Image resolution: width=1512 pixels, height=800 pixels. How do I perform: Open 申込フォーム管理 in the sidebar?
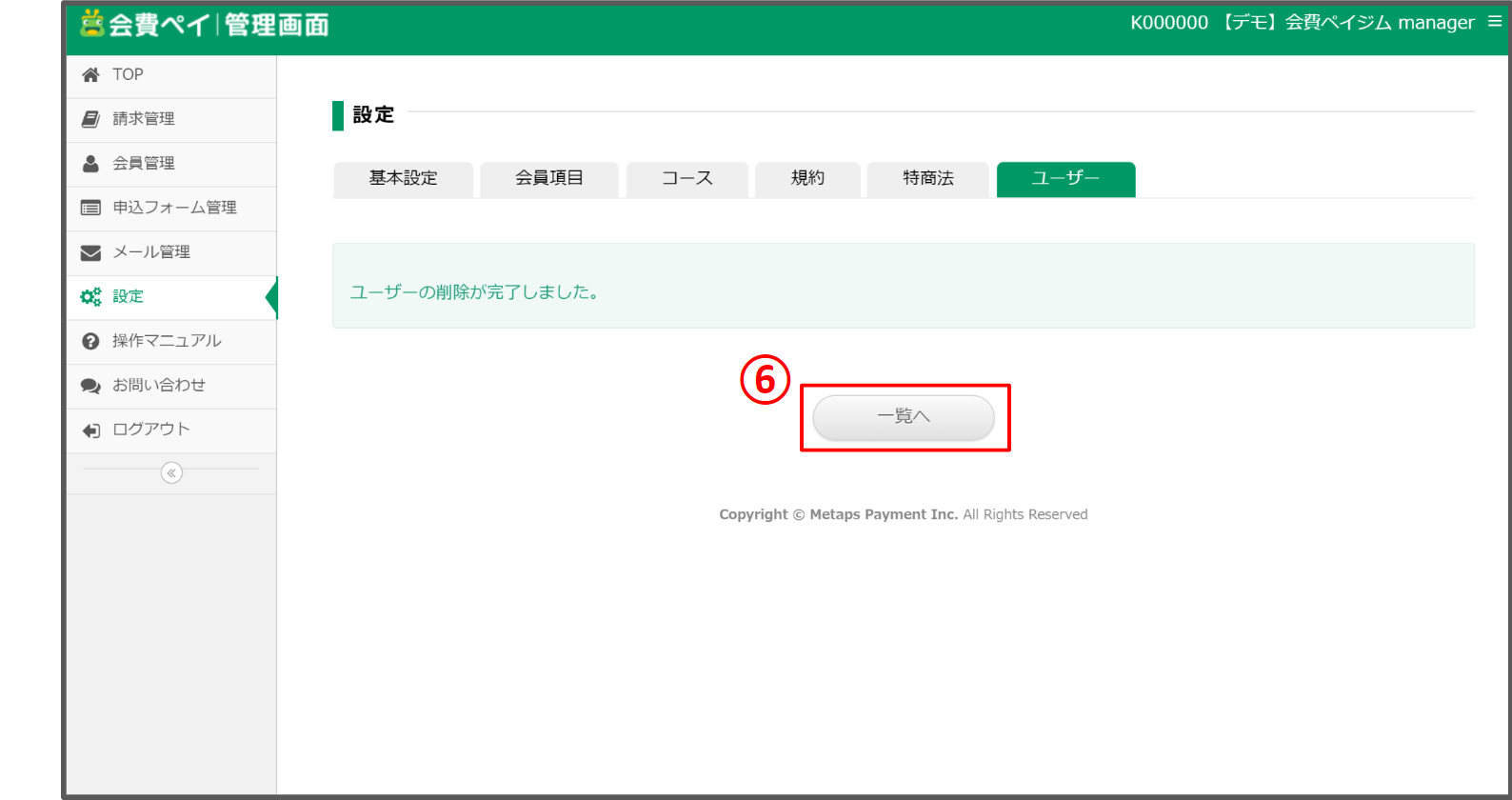tap(171, 209)
